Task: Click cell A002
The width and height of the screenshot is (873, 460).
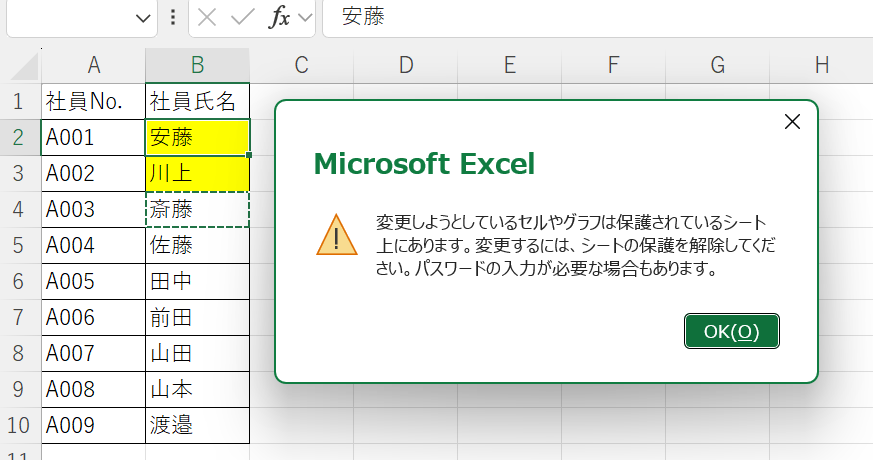Action: click(94, 173)
